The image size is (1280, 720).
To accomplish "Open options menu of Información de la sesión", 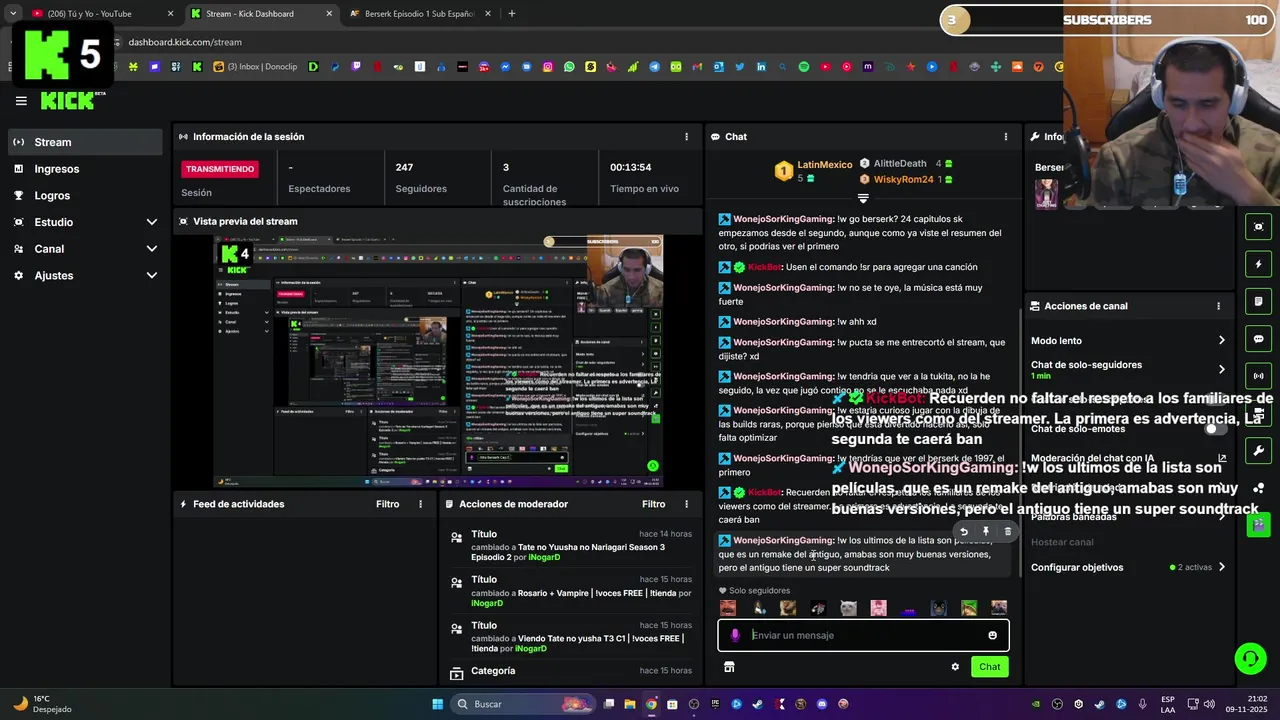I will [x=686, y=137].
